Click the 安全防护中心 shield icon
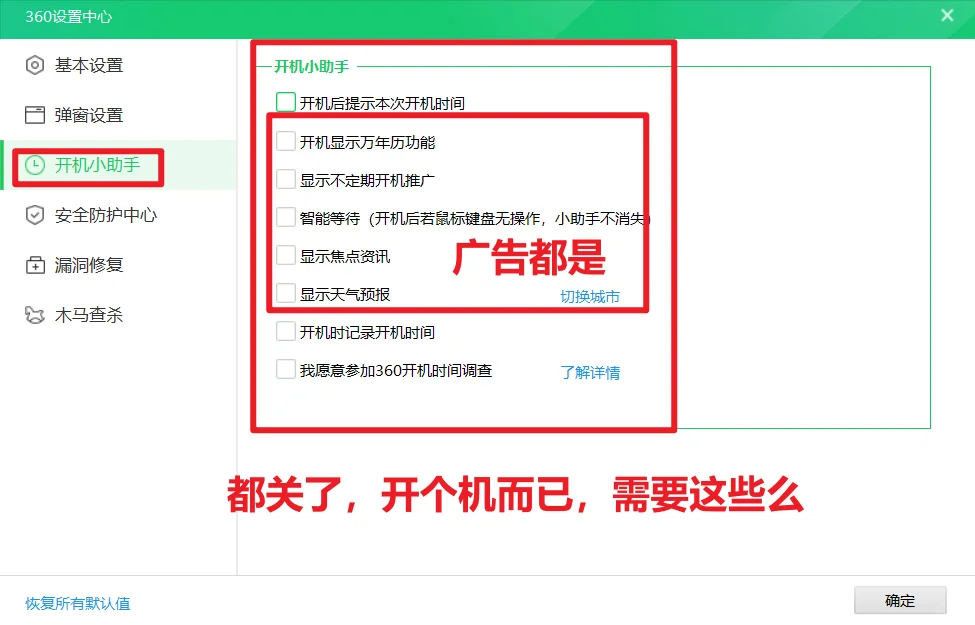975x625 pixels. (x=35, y=215)
